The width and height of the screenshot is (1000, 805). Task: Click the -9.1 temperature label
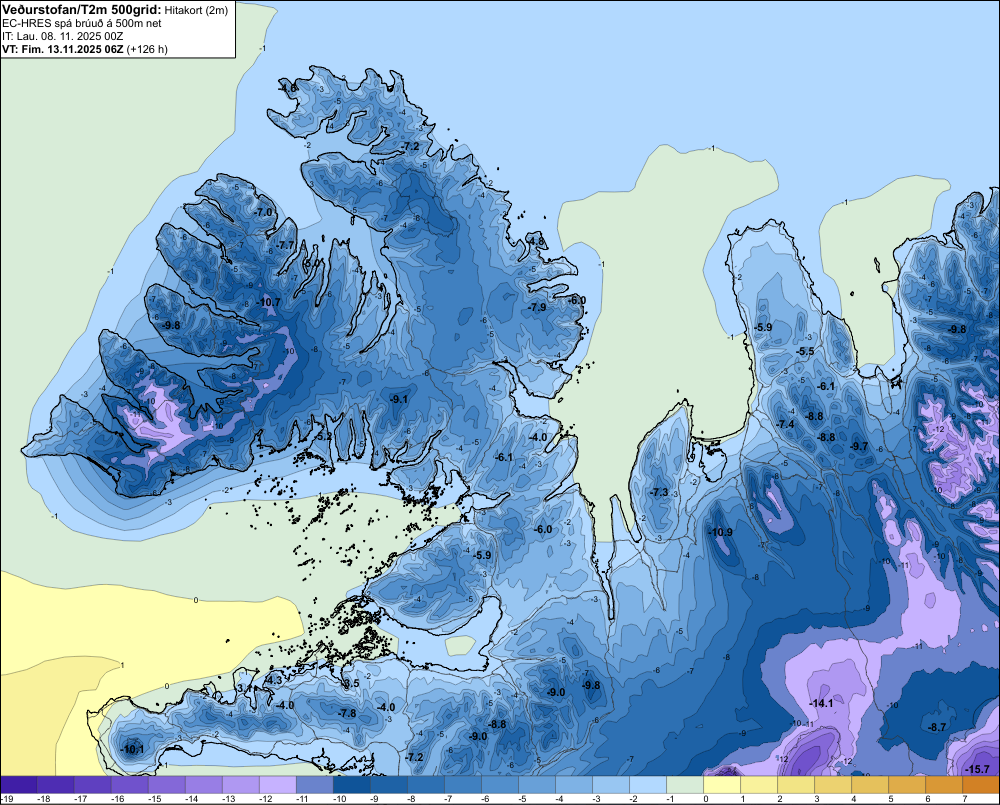pos(399,399)
